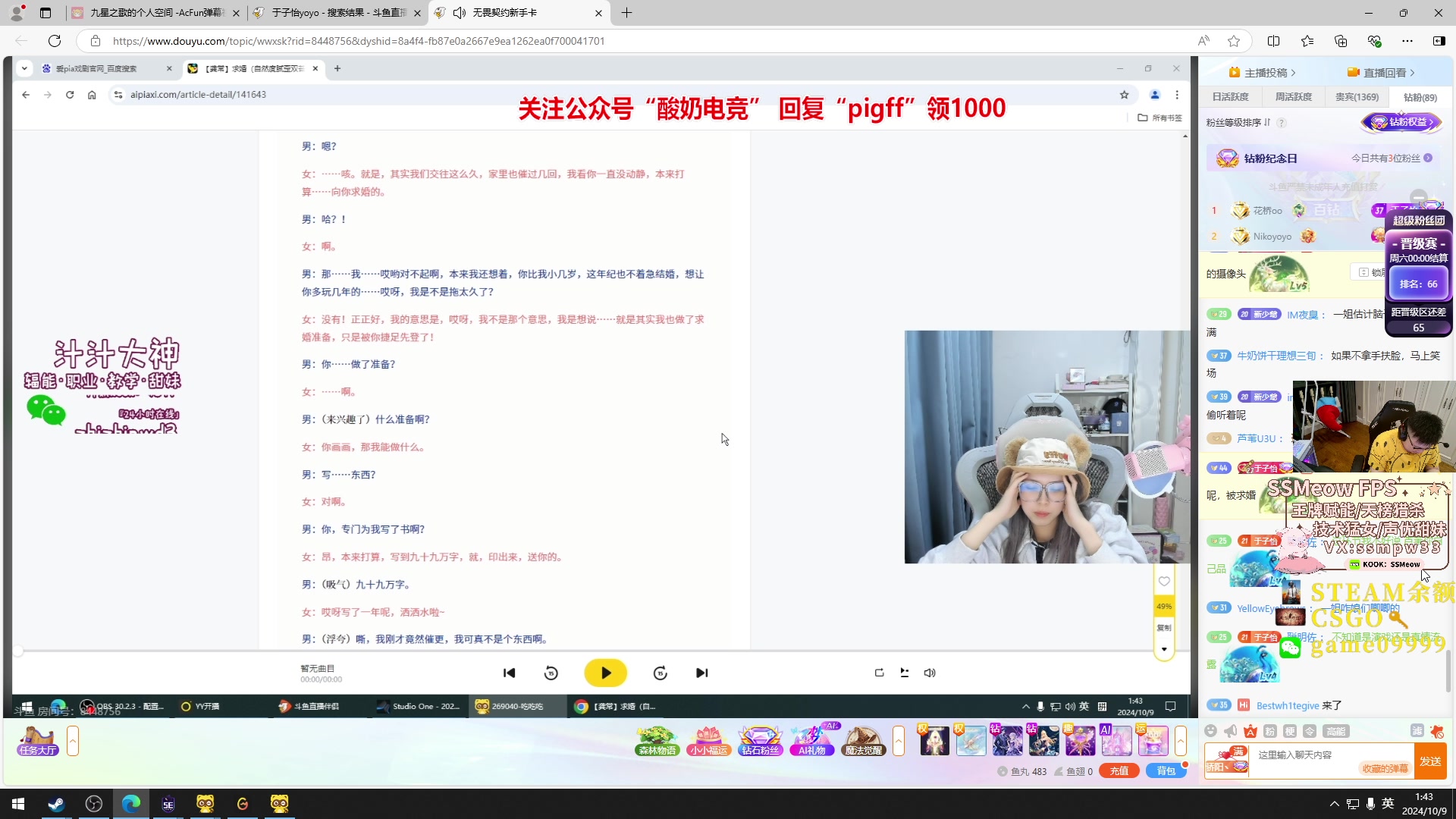Viewport: 1456px width, 819px height.
Task: Expand the arrow at end of gift thumbnails
Action: (1181, 741)
